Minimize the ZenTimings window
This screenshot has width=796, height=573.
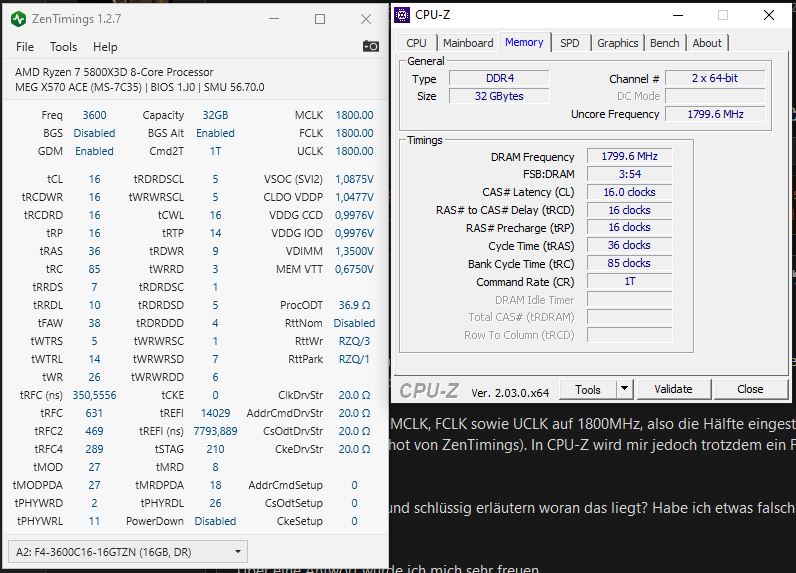(274, 19)
